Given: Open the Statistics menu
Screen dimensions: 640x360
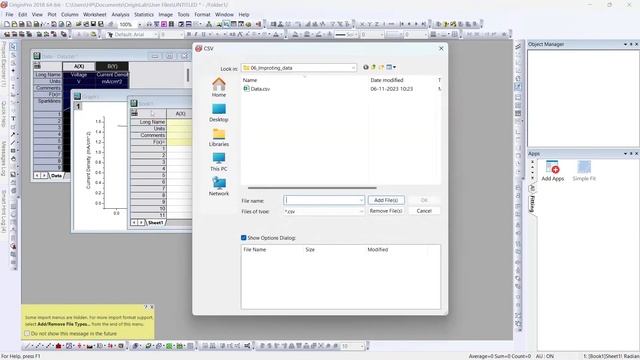Looking at the screenshot, I should point(144,14).
